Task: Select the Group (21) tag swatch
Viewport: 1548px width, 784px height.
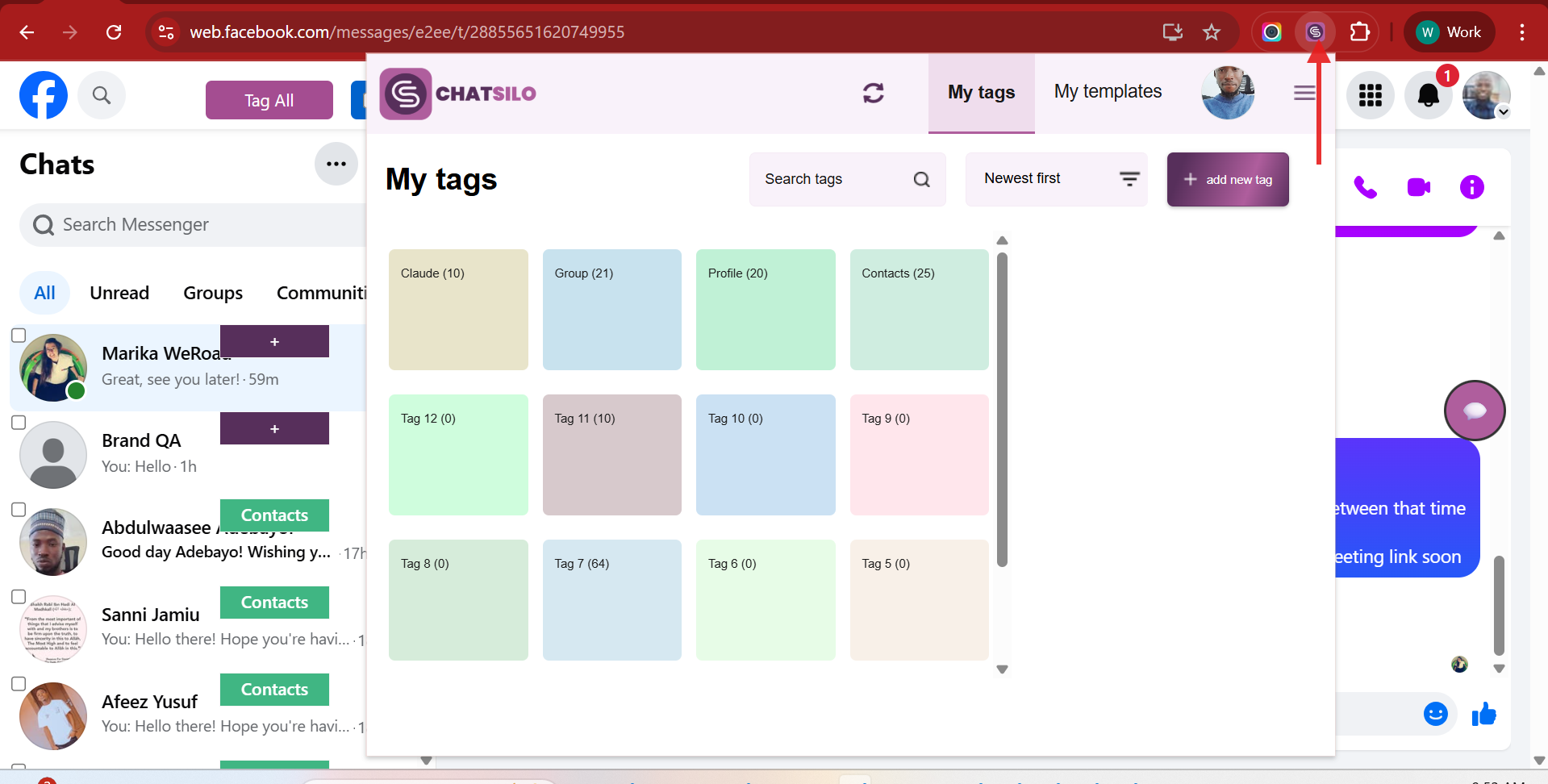Action: click(612, 310)
